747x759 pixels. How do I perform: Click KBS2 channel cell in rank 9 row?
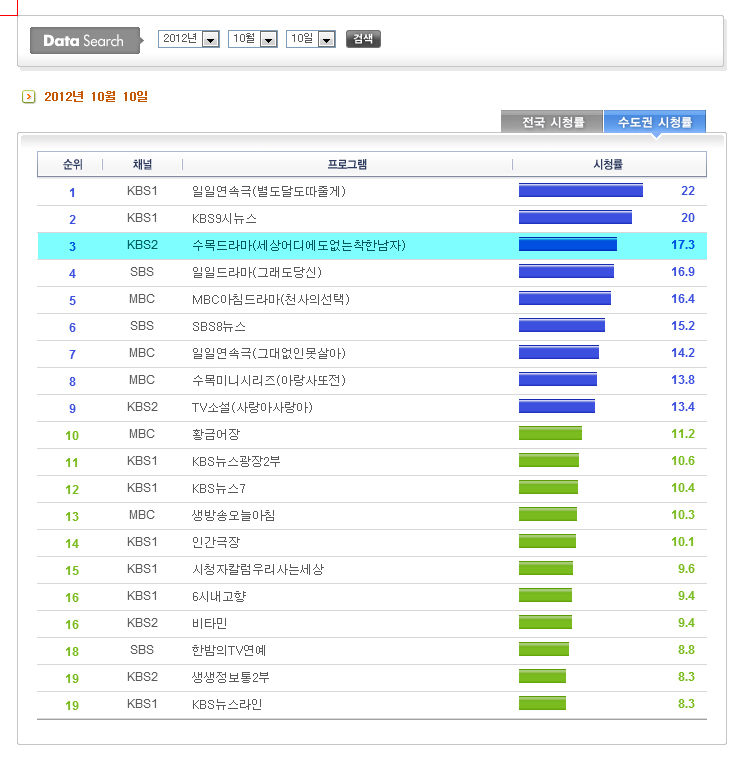(142, 407)
